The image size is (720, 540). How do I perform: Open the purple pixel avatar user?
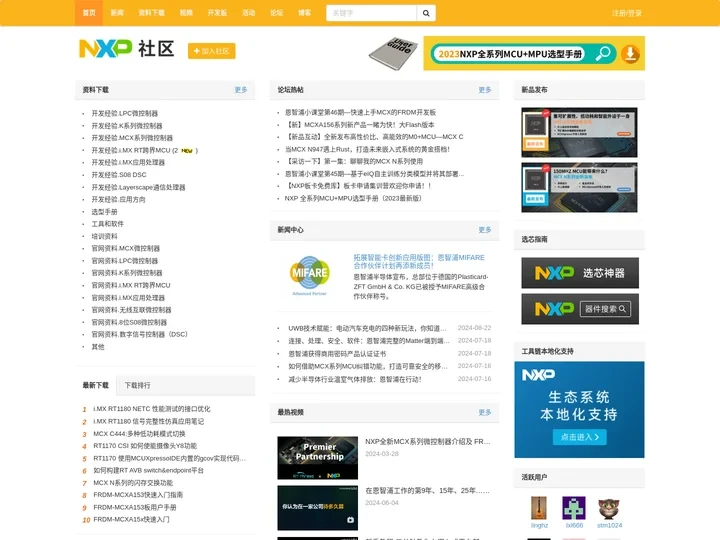[x=574, y=508]
